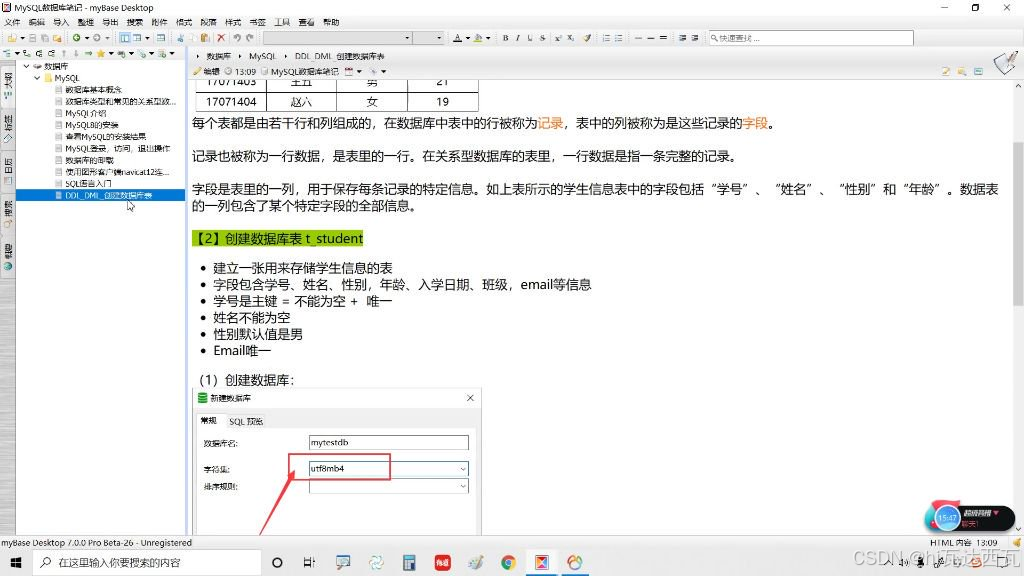Click the calendar icon in the note info bar
This screenshot has height=576, width=1024.
pos(349,71)
